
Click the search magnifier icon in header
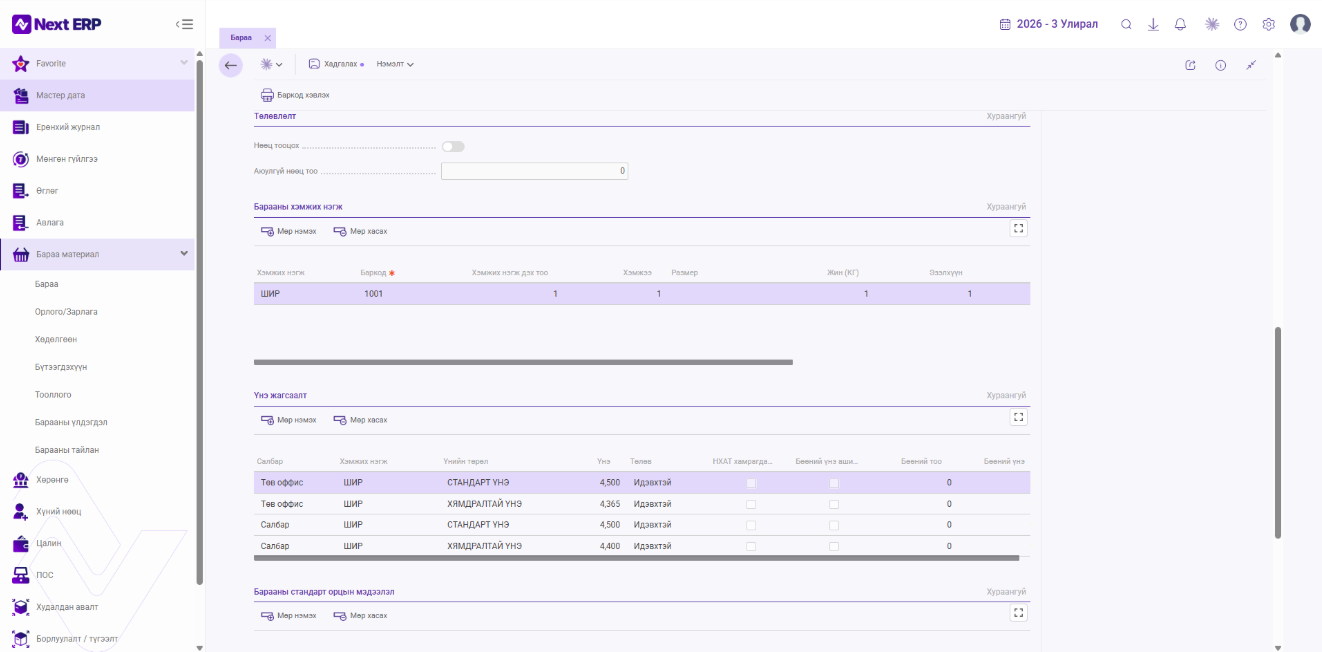(1126, 24)
